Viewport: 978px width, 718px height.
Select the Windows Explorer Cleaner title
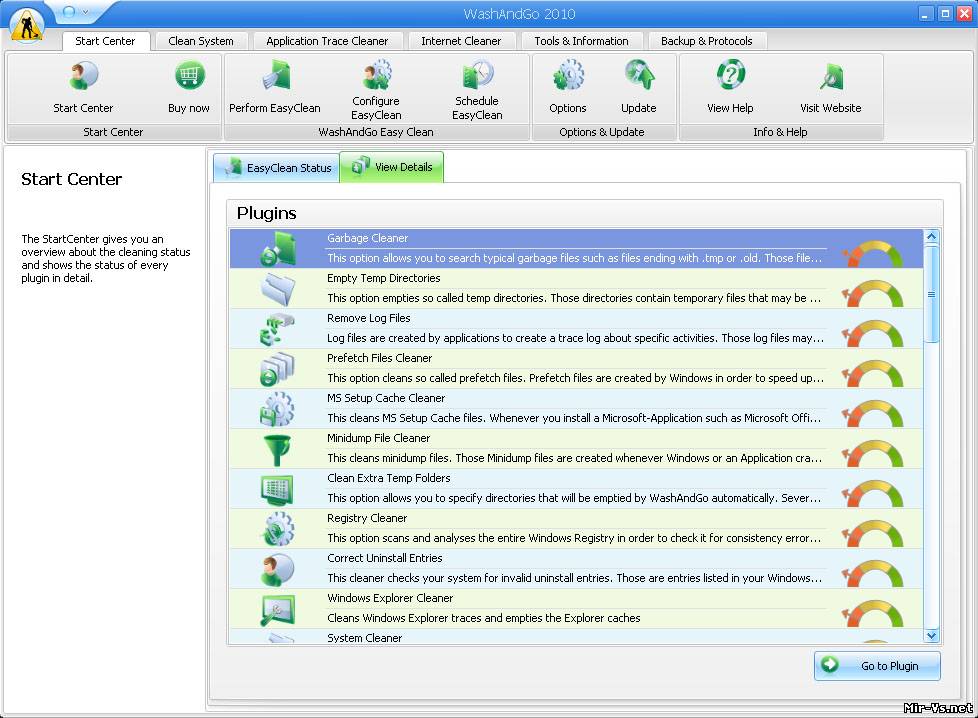point(390,598)
